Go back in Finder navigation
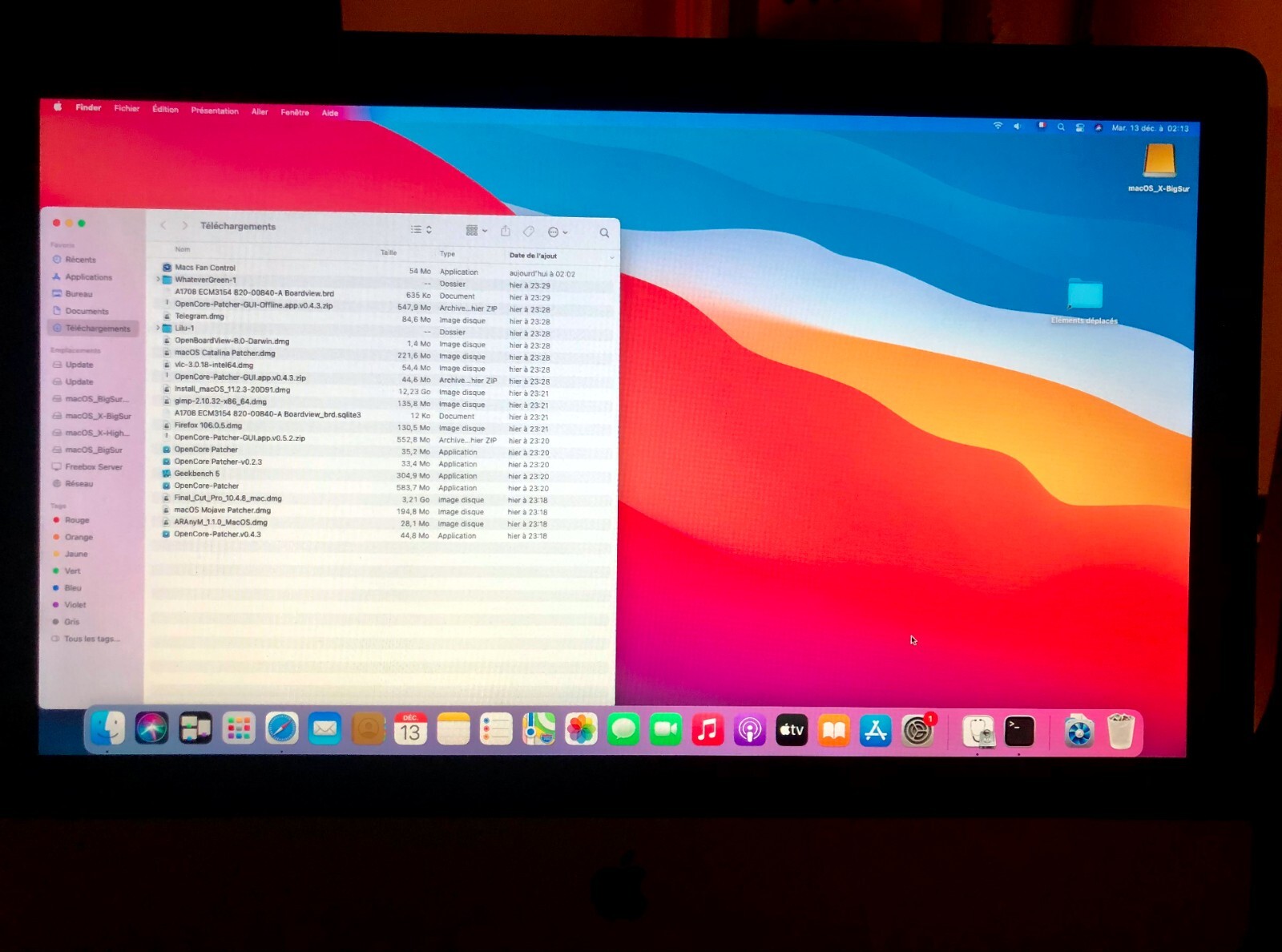This screenshot has height=952, width=1282. click(x=163, y=225)
